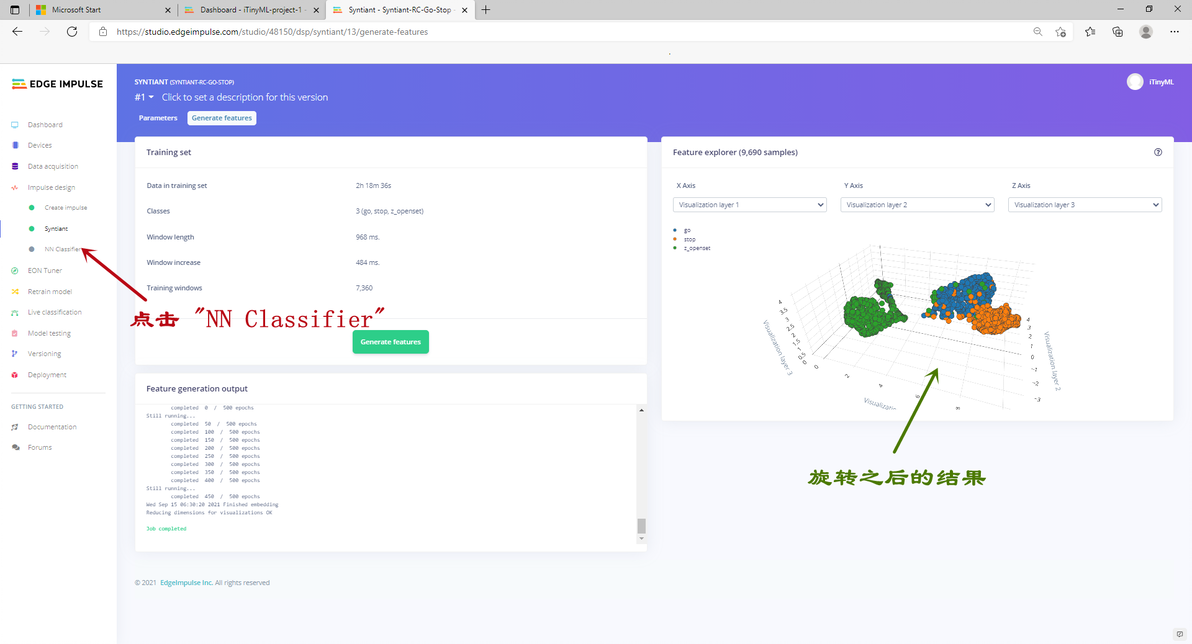Open the EdgeImpulse Inc. footer link

coord(186,583)
